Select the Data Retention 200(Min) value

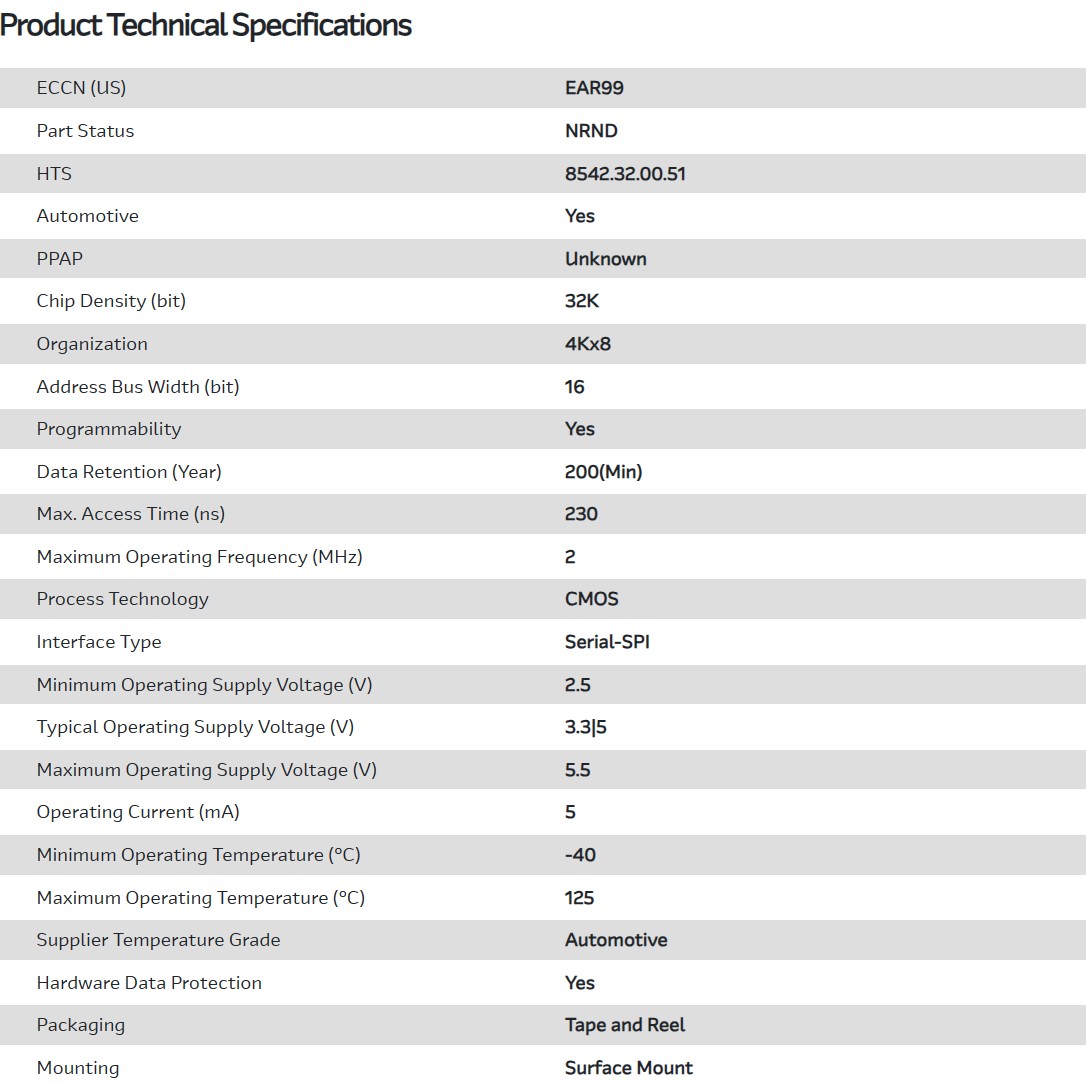point(603,472)
